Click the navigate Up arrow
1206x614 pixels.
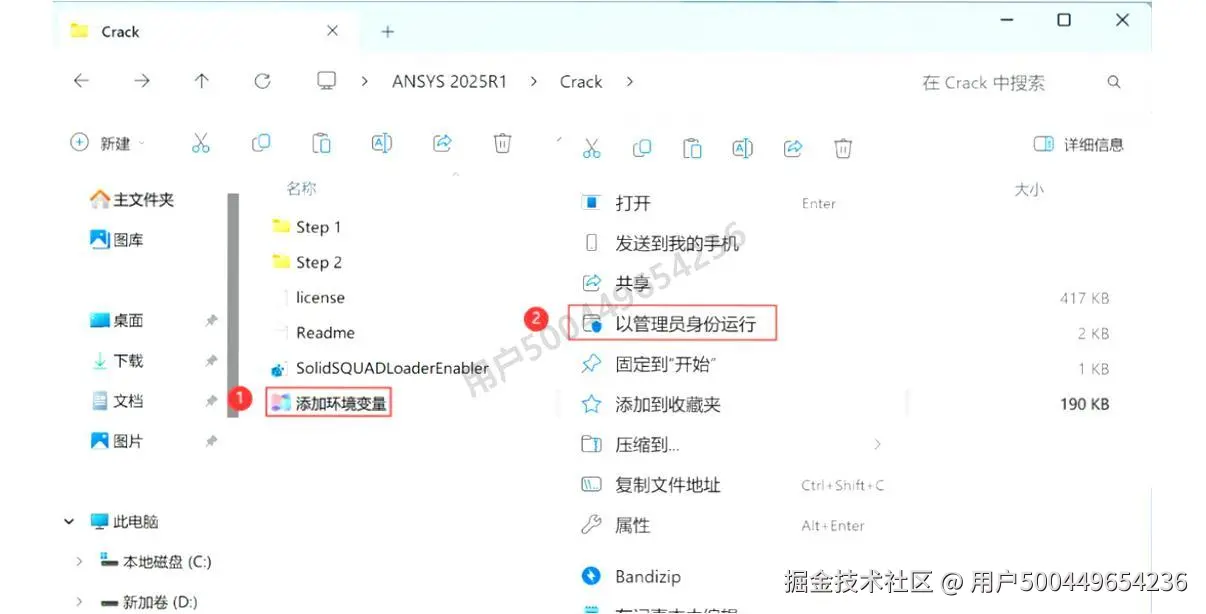tap(202, 81)
